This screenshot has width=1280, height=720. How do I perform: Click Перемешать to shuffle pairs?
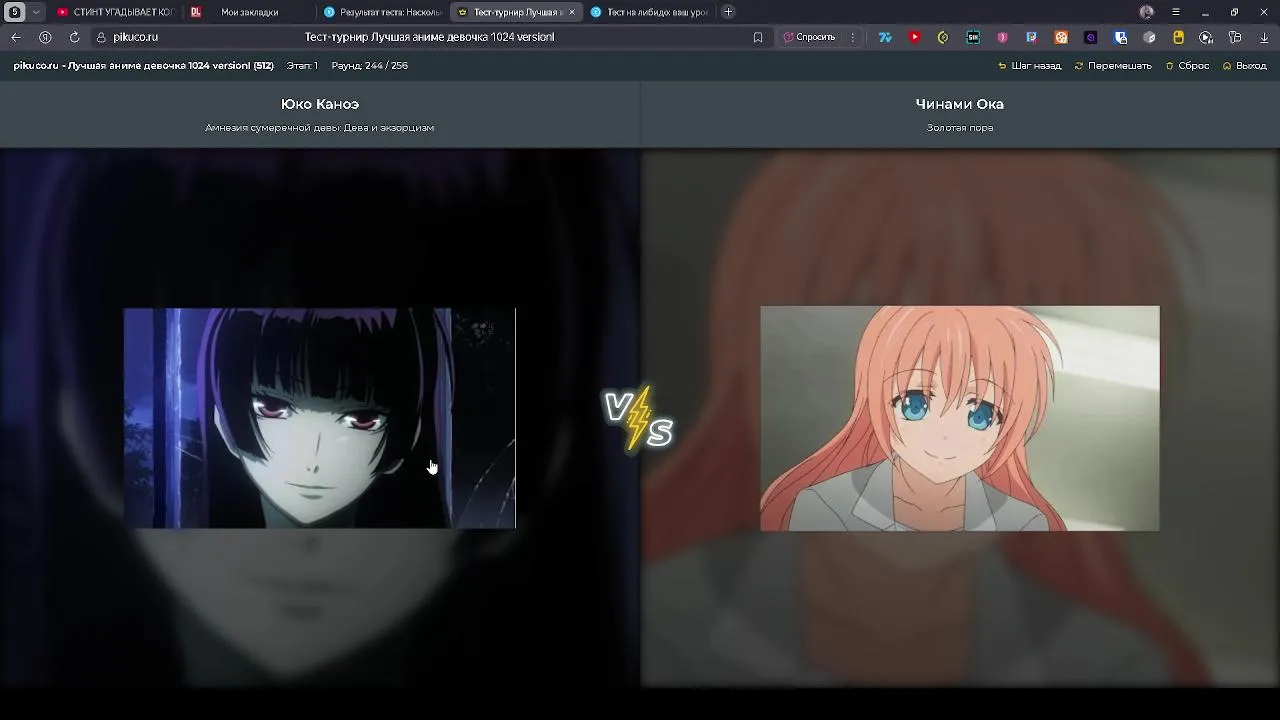[x=1113, y=66]
